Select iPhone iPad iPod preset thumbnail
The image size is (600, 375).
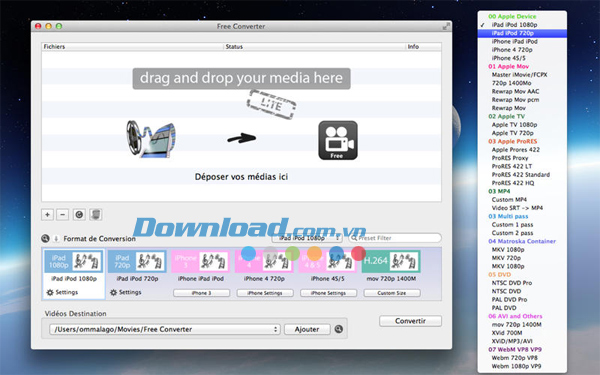coord(201,261)
